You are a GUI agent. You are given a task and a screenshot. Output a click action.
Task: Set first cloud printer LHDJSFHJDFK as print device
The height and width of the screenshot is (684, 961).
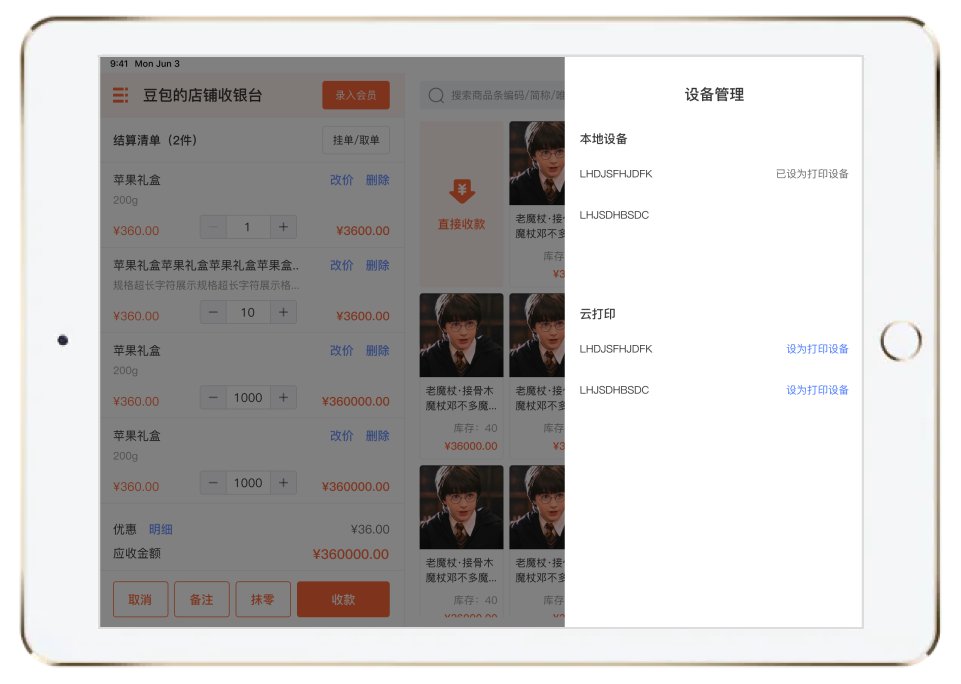tap(816, 349)
